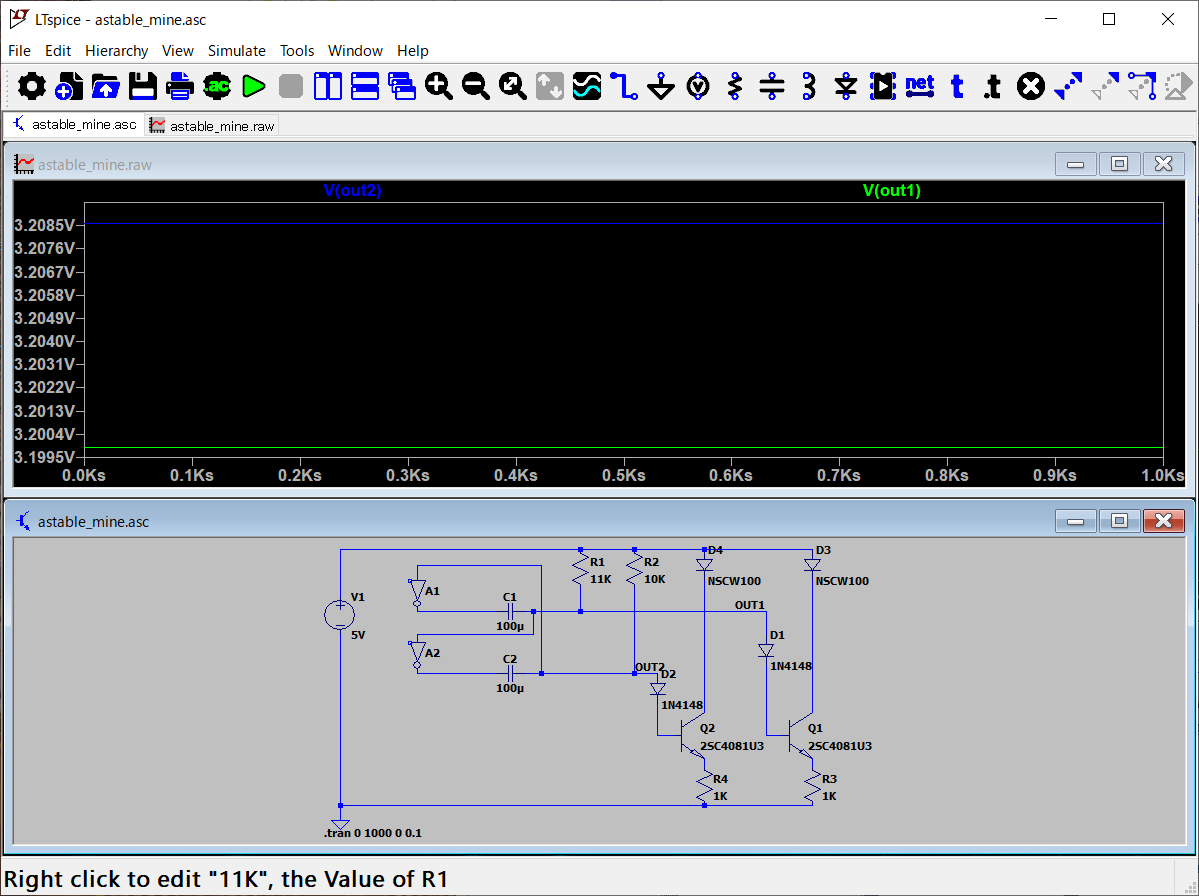Tile windows vertically using toolbar icon
The image size is (1199, 896).
pos(328,87)
